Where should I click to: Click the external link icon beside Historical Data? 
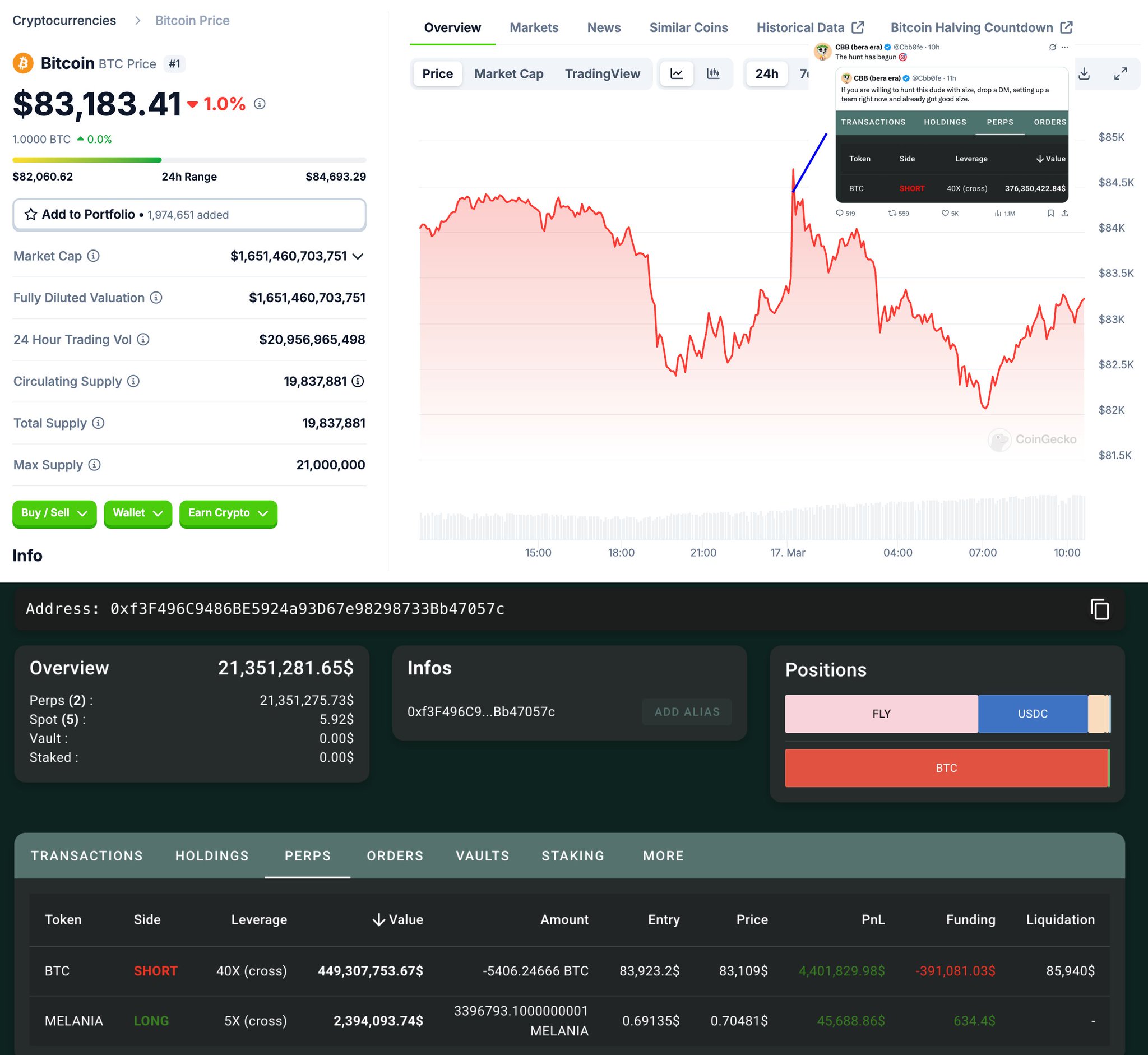(858, 27)
